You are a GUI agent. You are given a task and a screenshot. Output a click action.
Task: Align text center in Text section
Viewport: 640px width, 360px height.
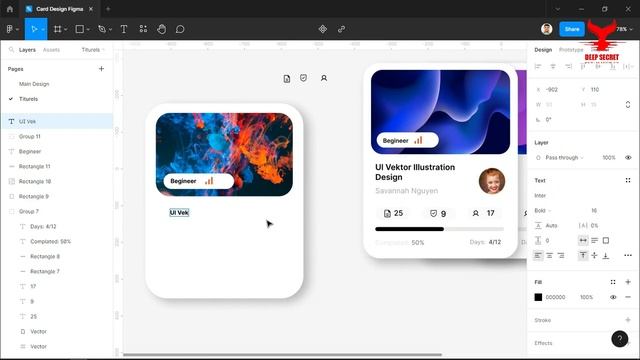point(549,256)
